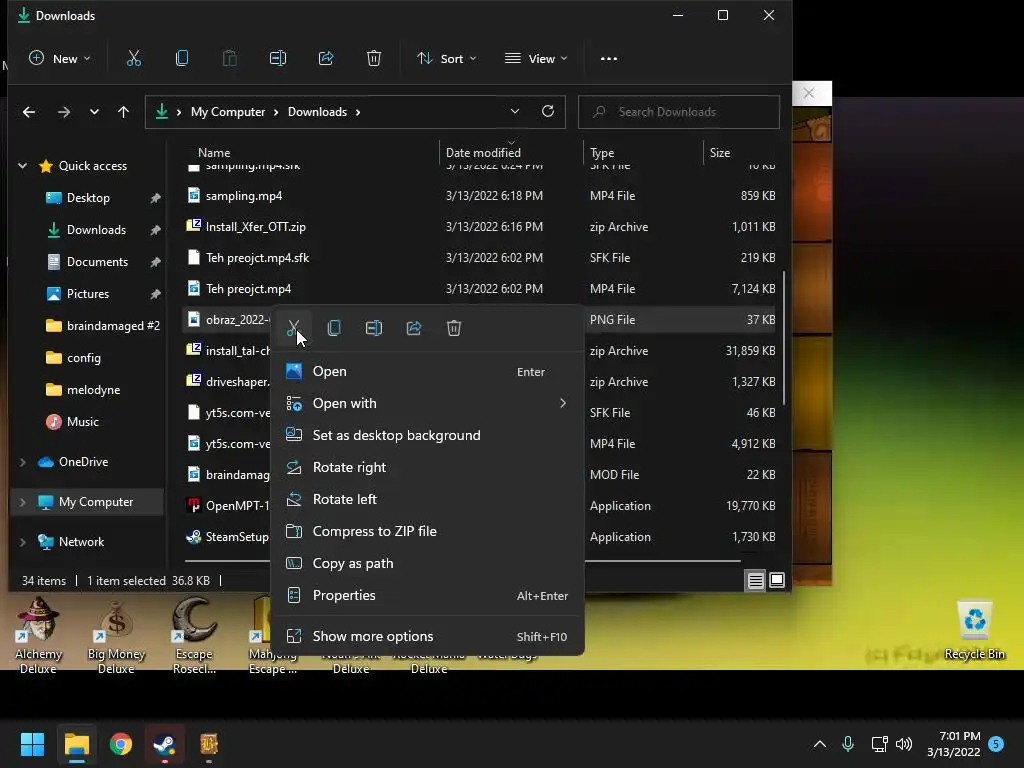Open Pictures in Quick access
The height and width of the screenshot is (768, 1024).
[x=88, y=294]
